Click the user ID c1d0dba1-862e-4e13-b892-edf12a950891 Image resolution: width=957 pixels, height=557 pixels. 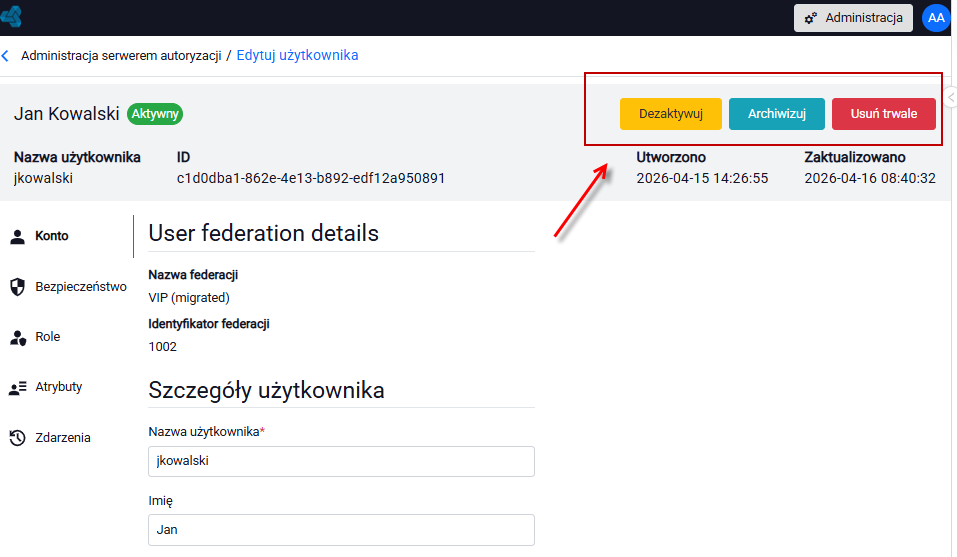(x=311, y=178)
